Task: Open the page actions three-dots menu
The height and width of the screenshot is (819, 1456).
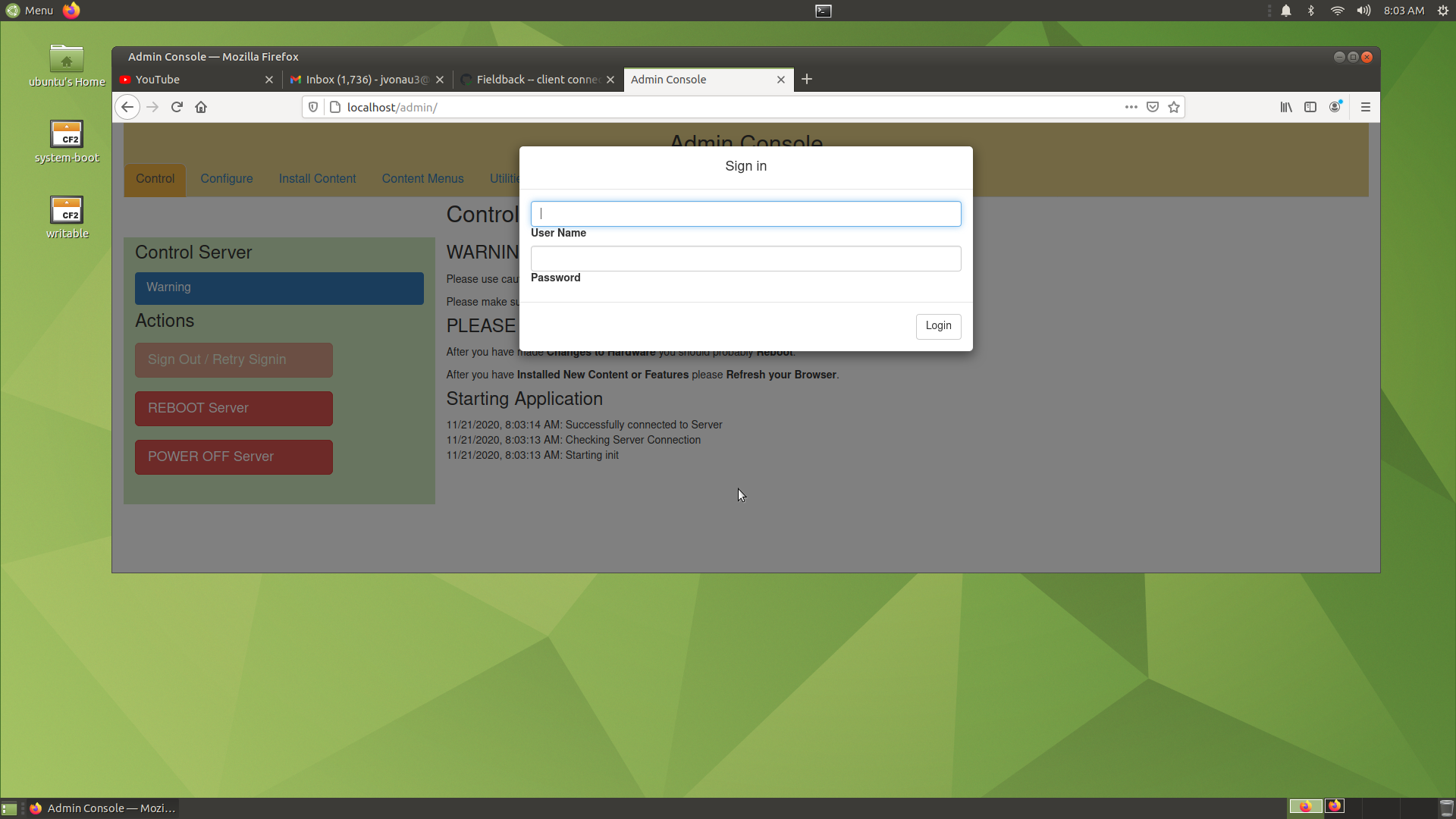Action: [x=1131, y=107]
